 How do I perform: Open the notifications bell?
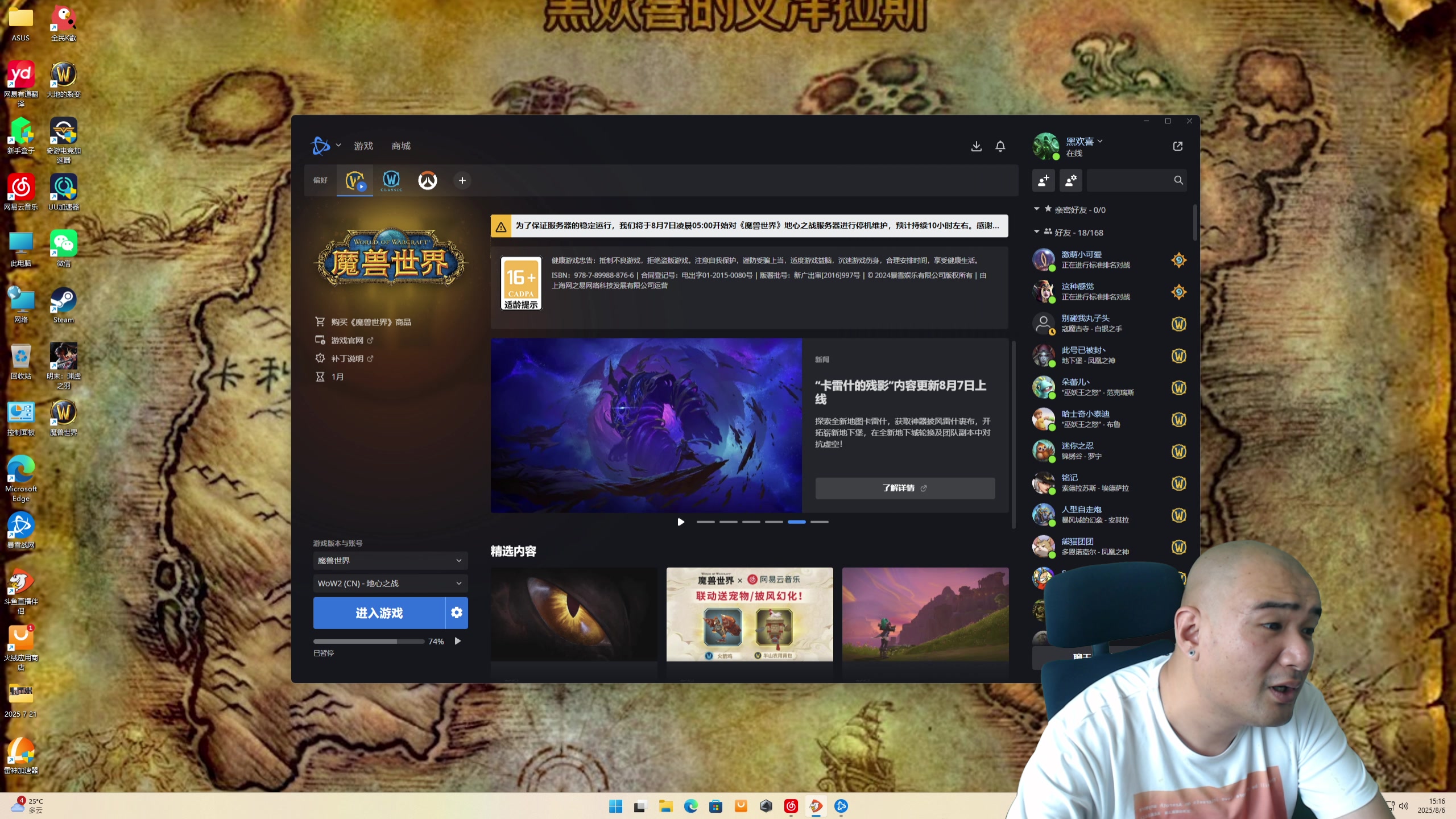[1000, 146]
